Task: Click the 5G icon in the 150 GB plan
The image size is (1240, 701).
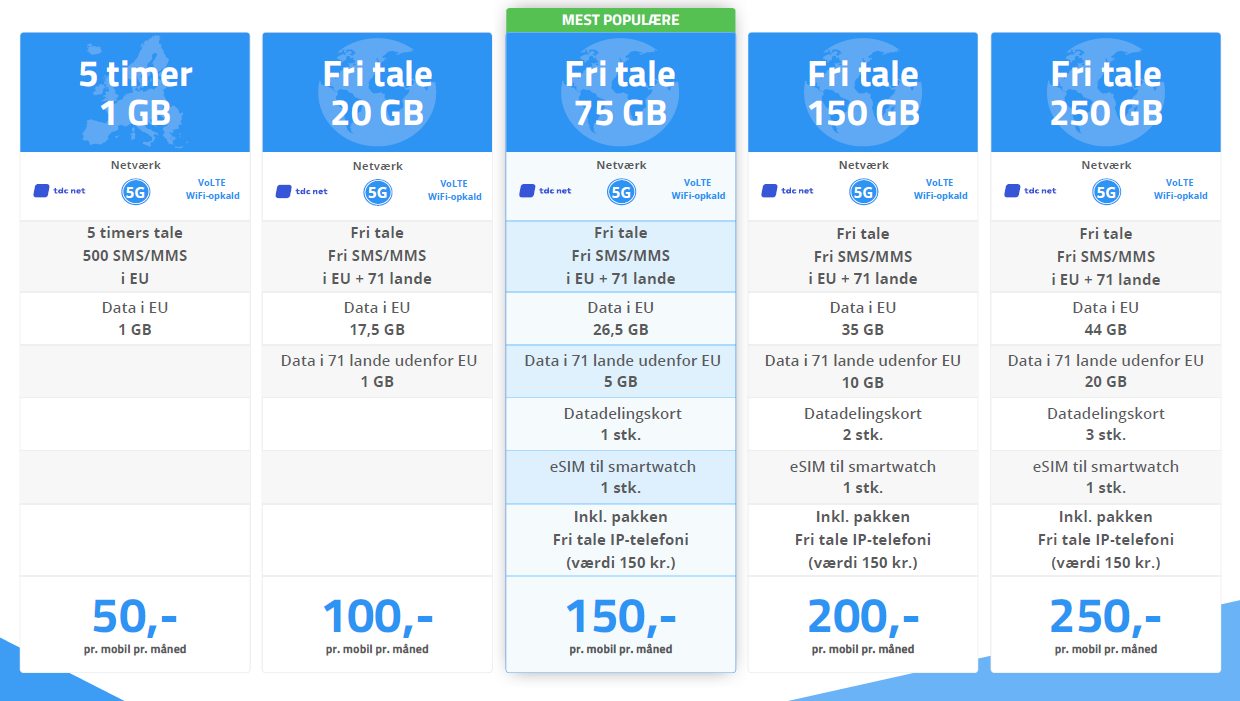Action: point(863,192)
